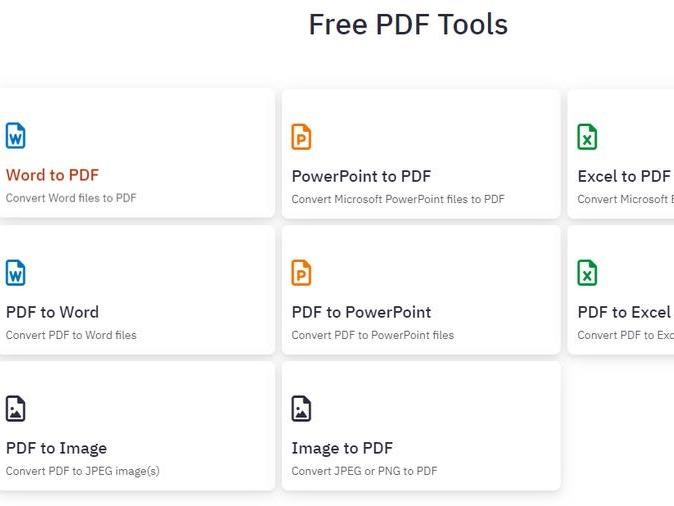Open the Word to PDF tool link
674x506 pixels.
52,175
